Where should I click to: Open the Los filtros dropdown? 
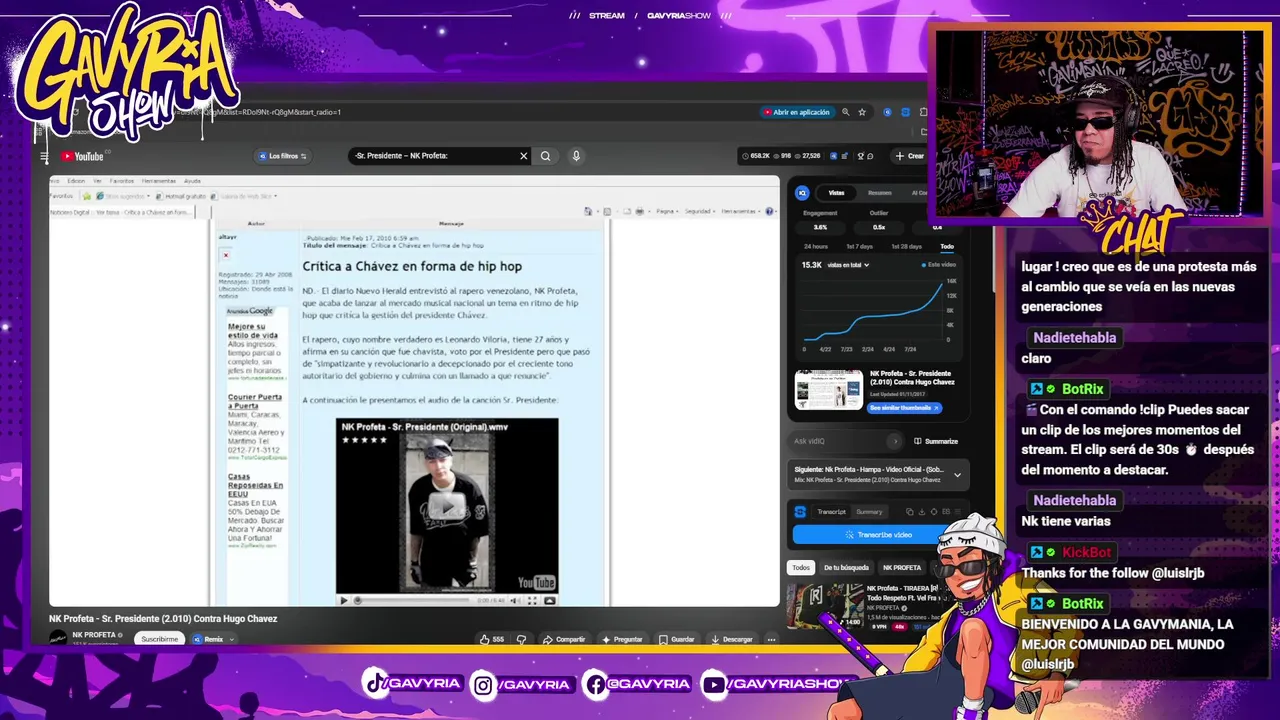tap(283, 156)
